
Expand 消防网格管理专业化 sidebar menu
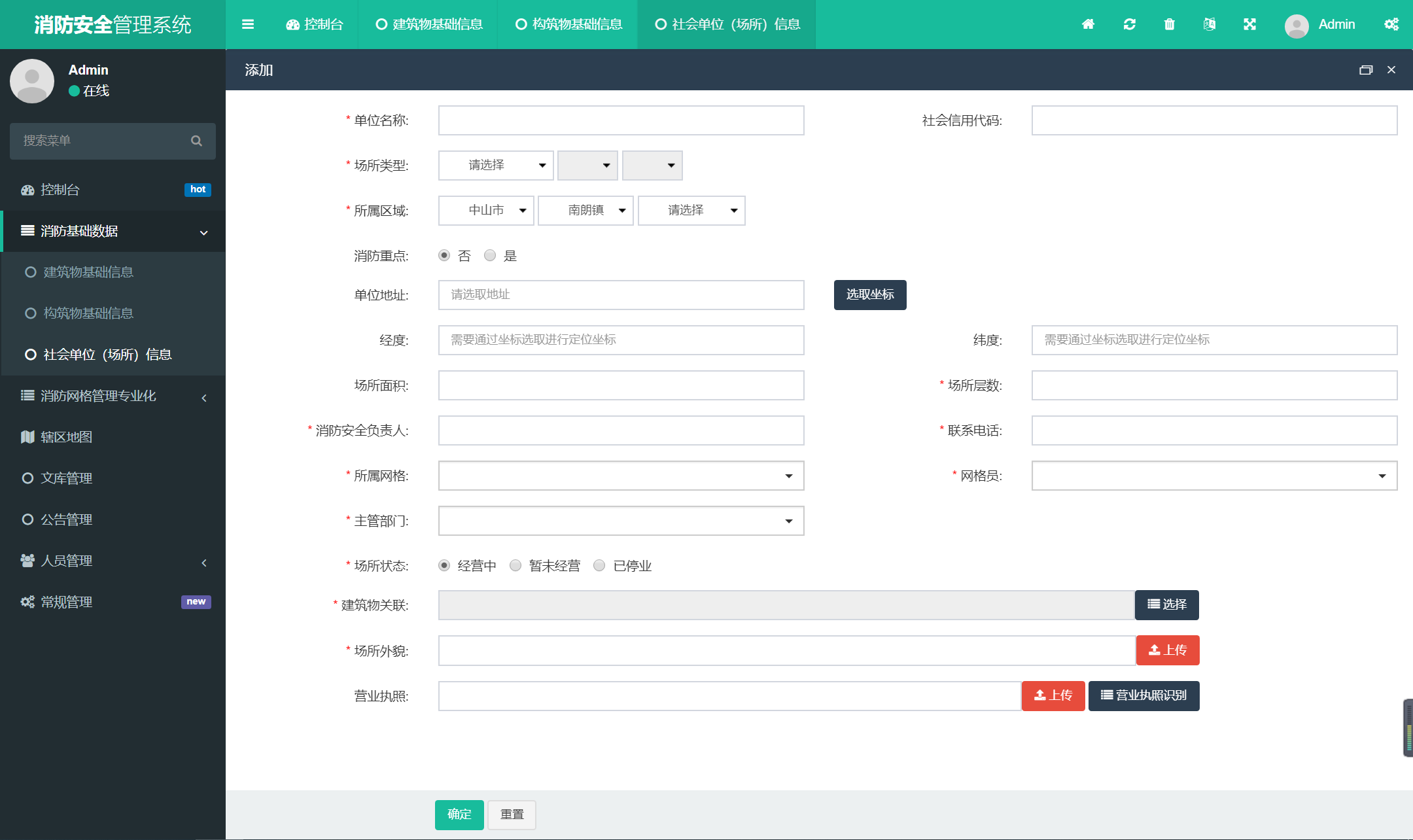coord(113,396)
